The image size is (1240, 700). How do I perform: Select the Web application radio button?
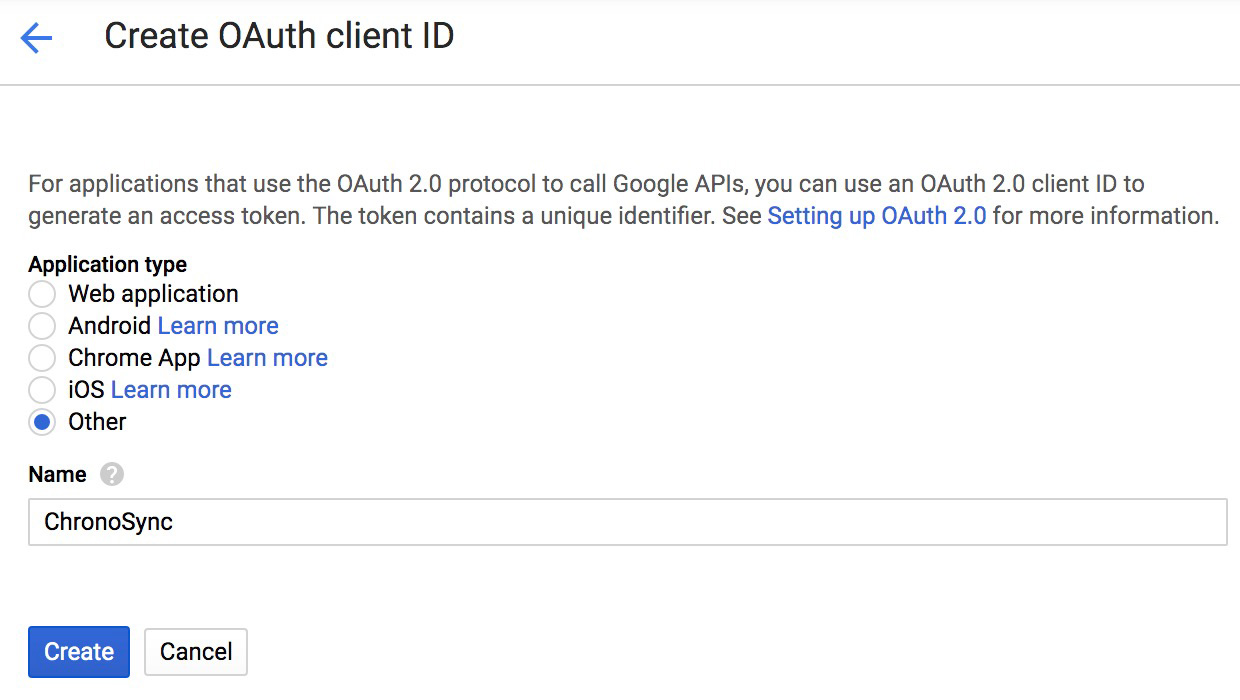pyautogui.click(x=42, y=294)
